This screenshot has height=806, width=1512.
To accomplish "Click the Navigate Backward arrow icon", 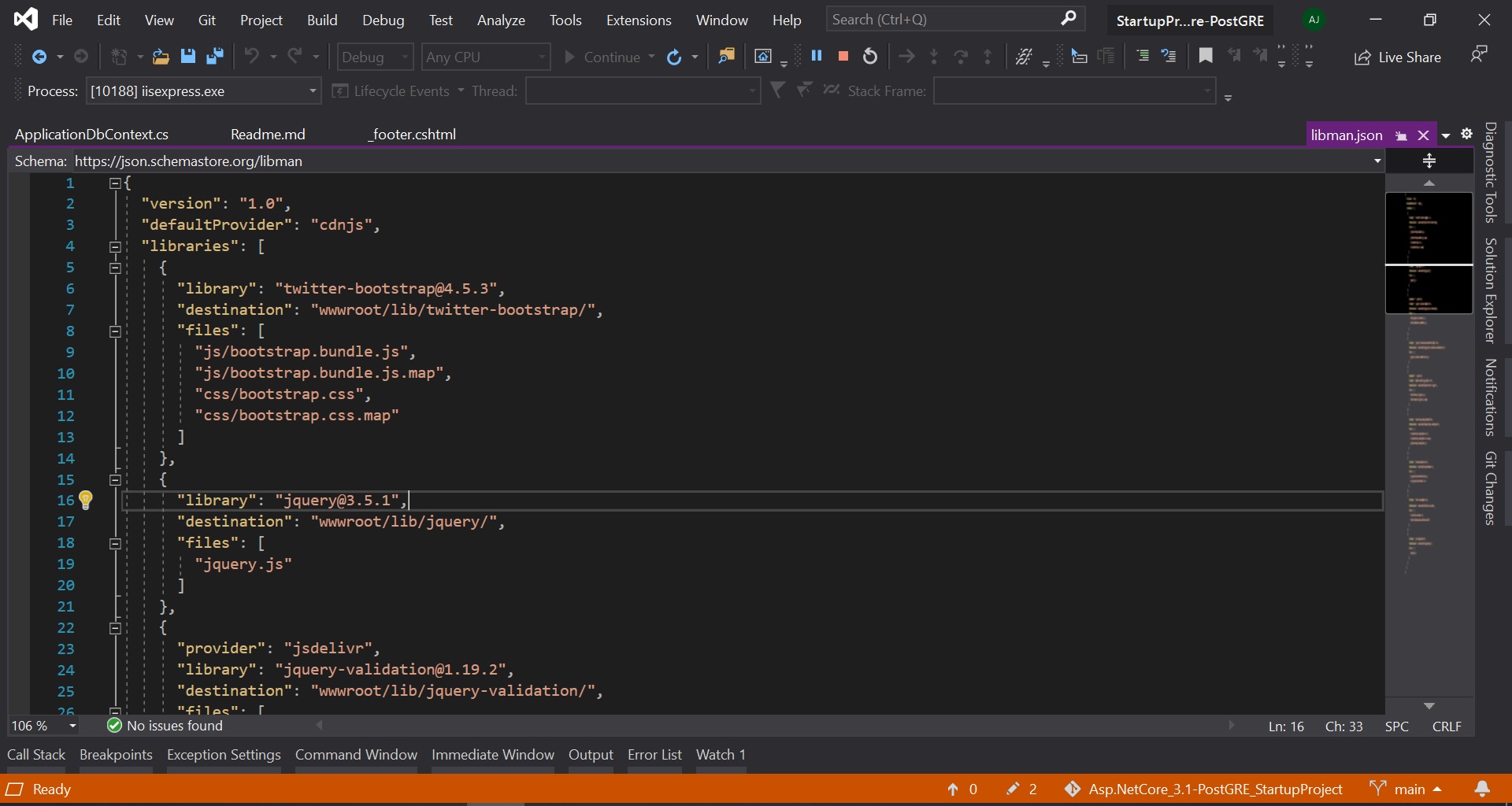I will pyautogui.click(x=39, y=57).
